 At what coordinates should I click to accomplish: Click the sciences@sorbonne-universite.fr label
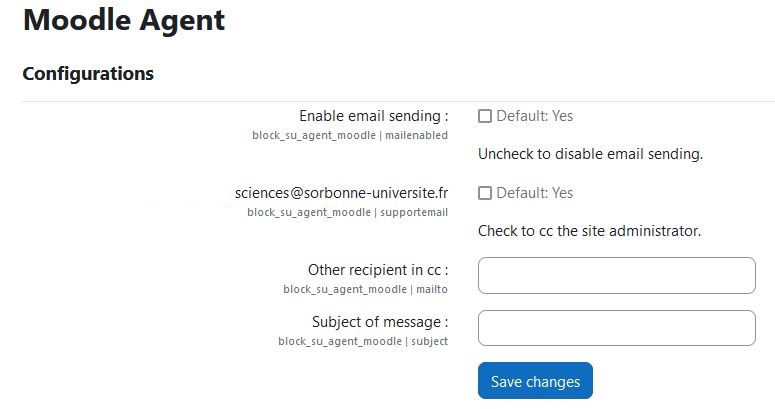click(x=341, y=193)
